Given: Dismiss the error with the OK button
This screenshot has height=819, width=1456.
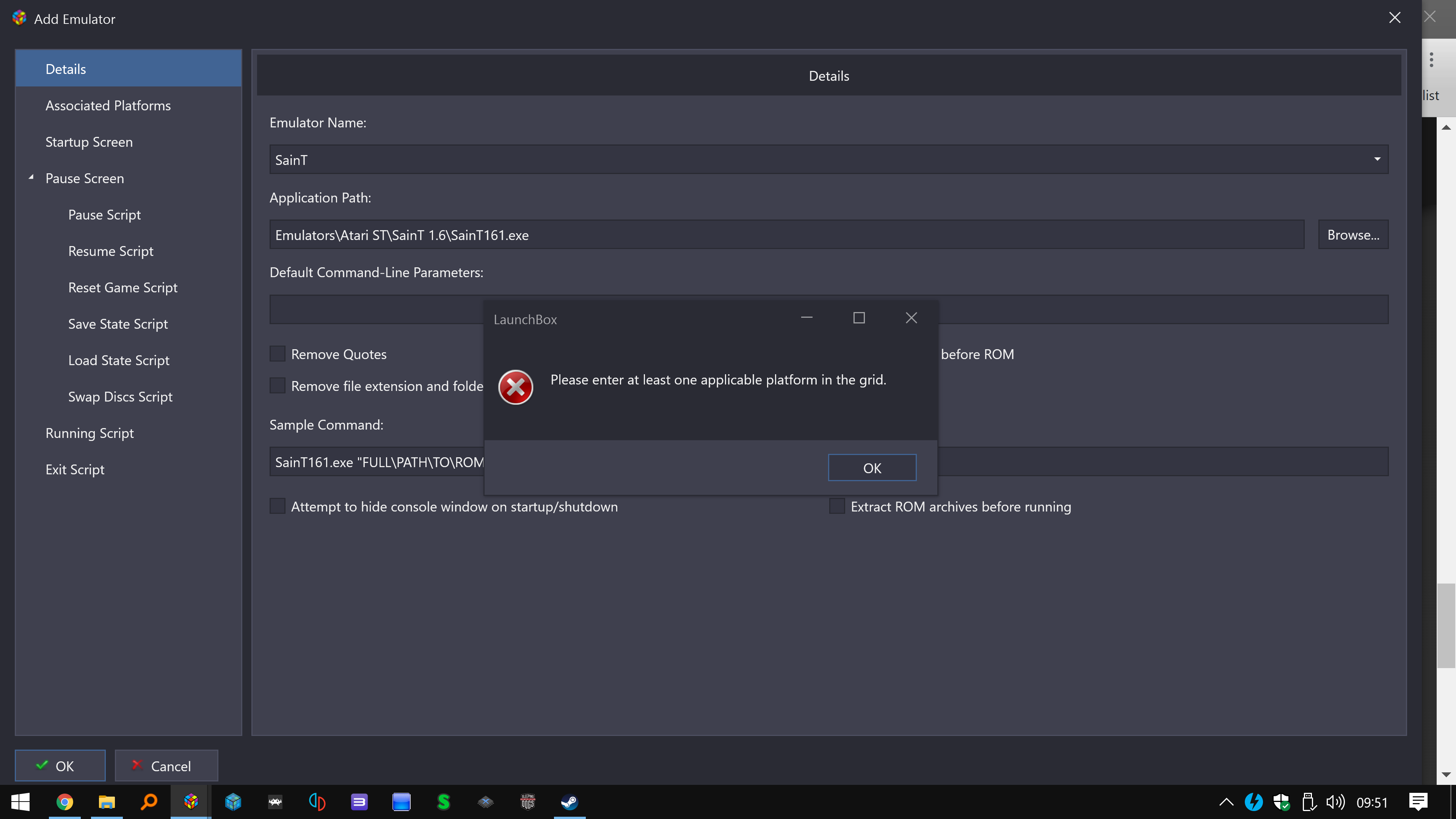Looking at the screenshot, I should point(872,468).
